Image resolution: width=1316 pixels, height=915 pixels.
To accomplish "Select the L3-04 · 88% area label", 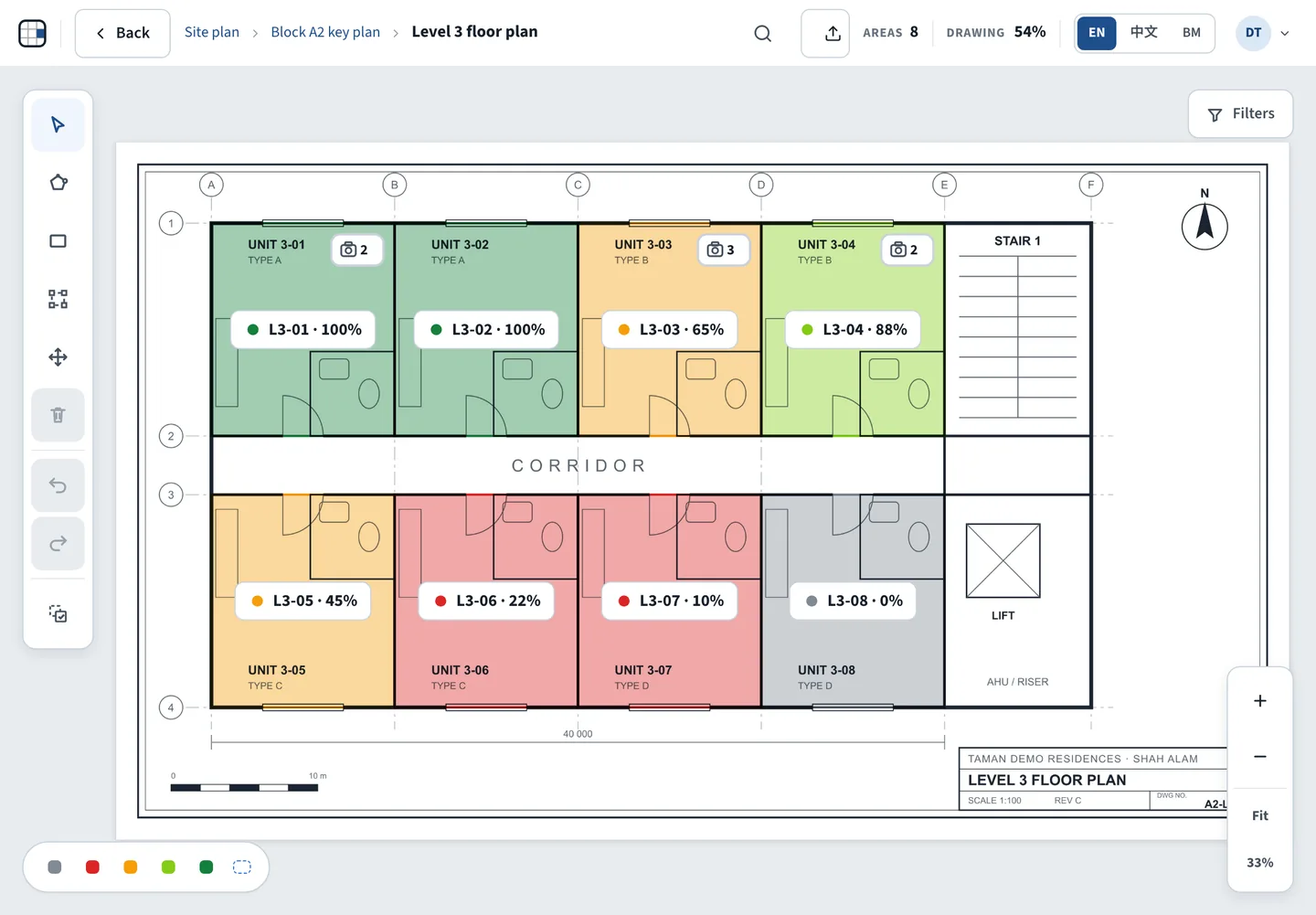I will point(854,330).
